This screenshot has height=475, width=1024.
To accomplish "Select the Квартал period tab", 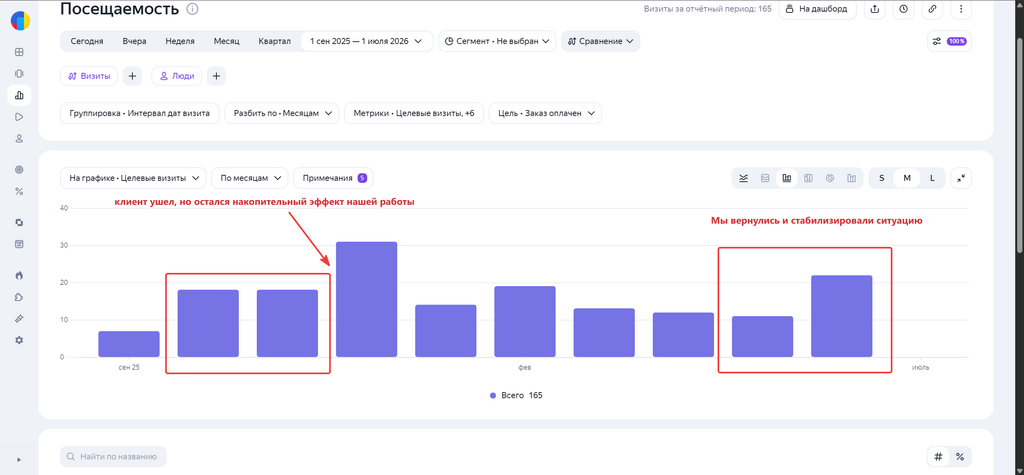I will (274, 41).
